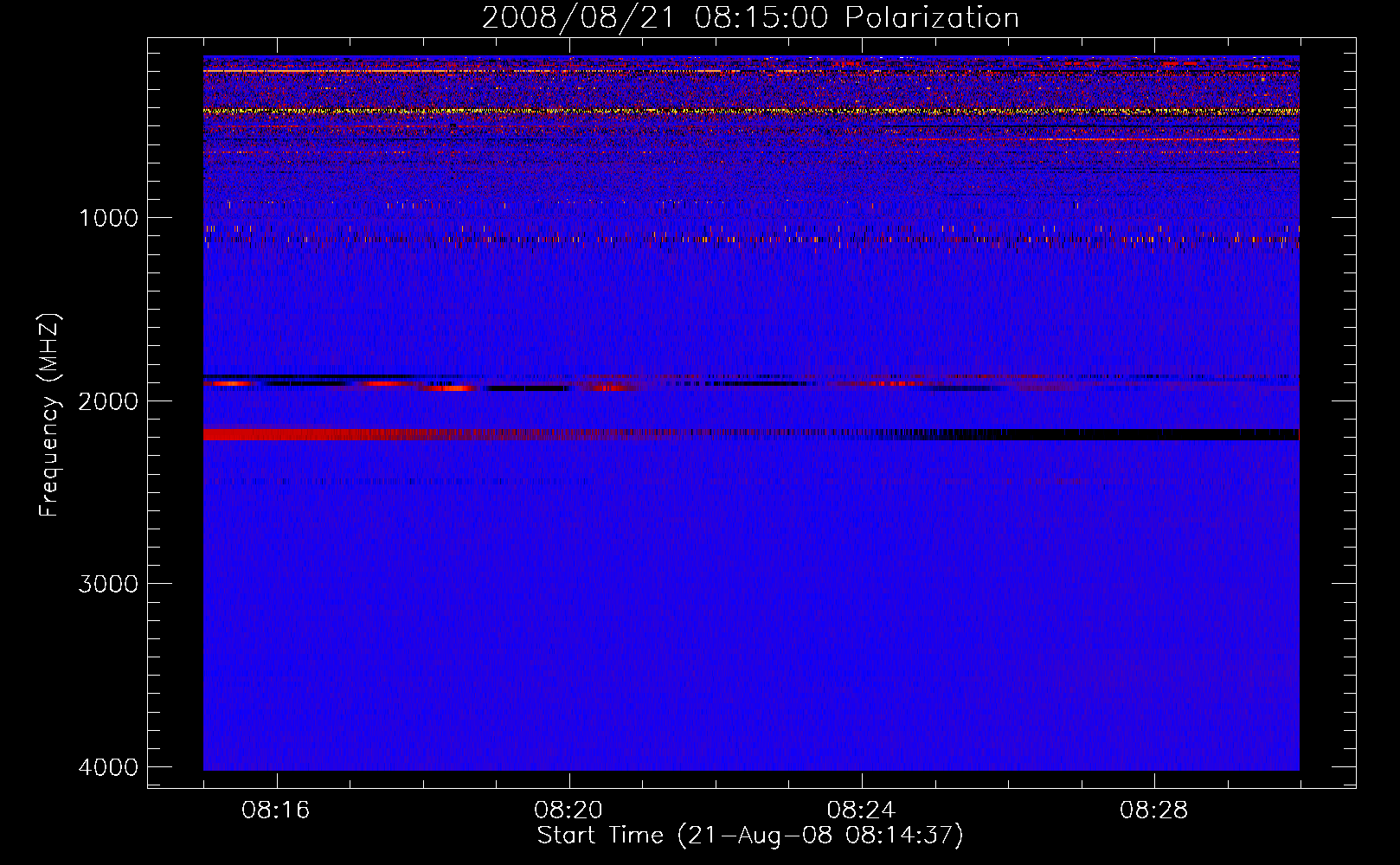Click the 2000 frequency tick label
Viewport: 1400px width, 865px height.
point(108,400)
